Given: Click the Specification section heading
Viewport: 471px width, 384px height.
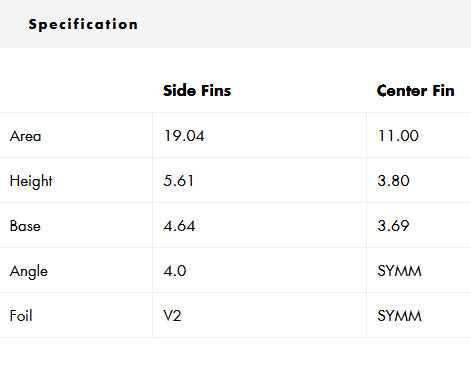Looking at the screenshot, I should [x=83, y=24].
